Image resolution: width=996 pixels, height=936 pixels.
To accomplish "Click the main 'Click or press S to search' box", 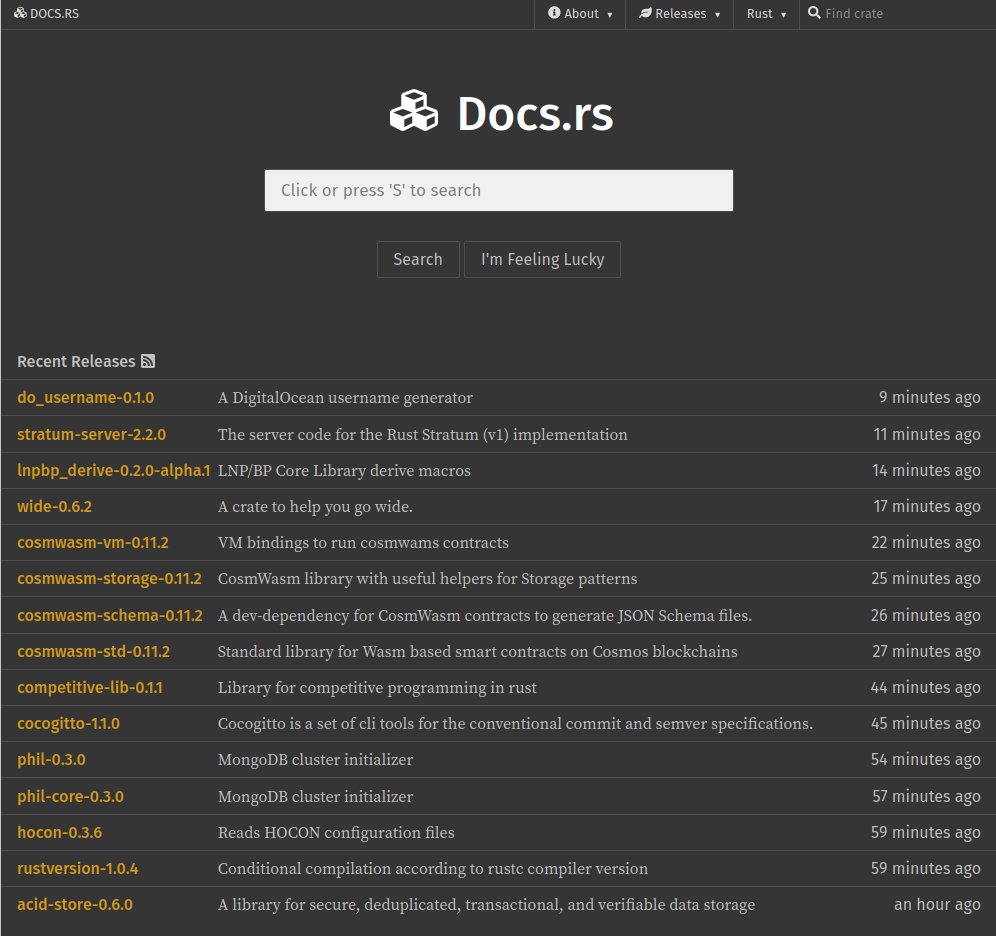I will (x=499, y=190).
